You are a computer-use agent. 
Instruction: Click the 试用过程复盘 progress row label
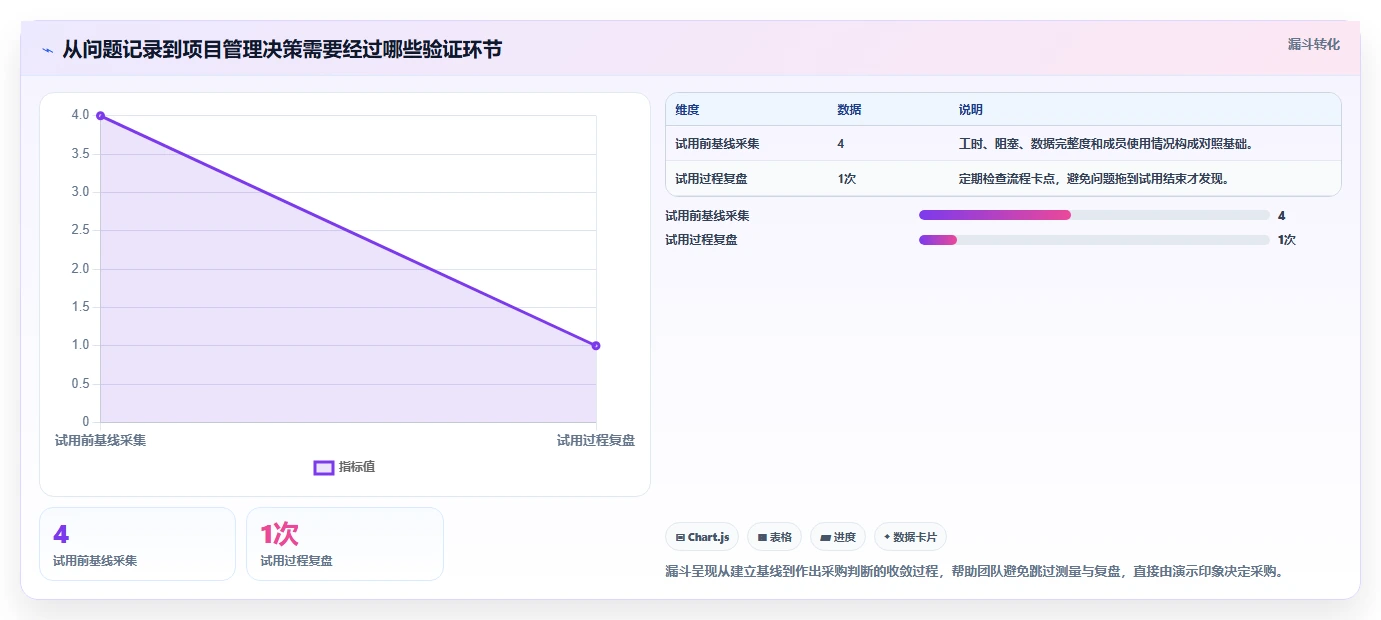pos(701,240)
